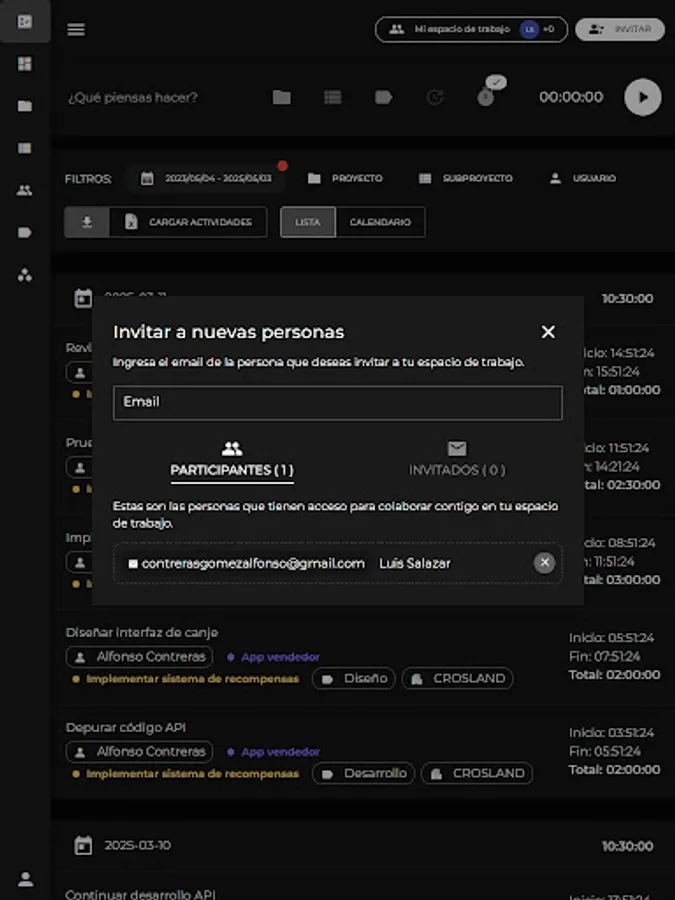Open the projects folder sidebar icon
675x900 pixels.
(x=25, y=106)
